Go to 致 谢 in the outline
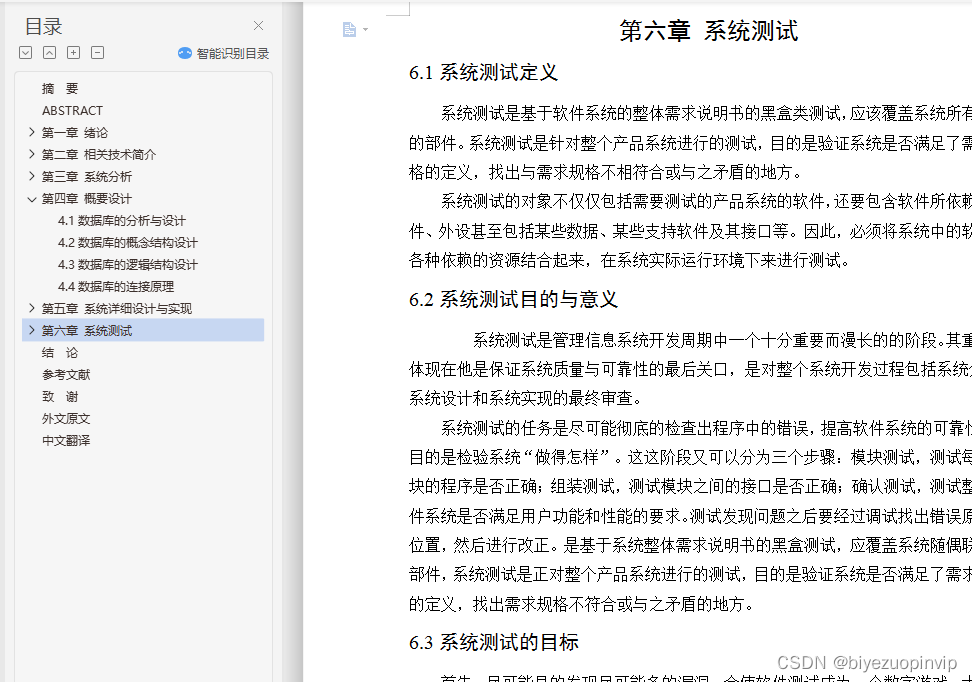 coord(60,397)
